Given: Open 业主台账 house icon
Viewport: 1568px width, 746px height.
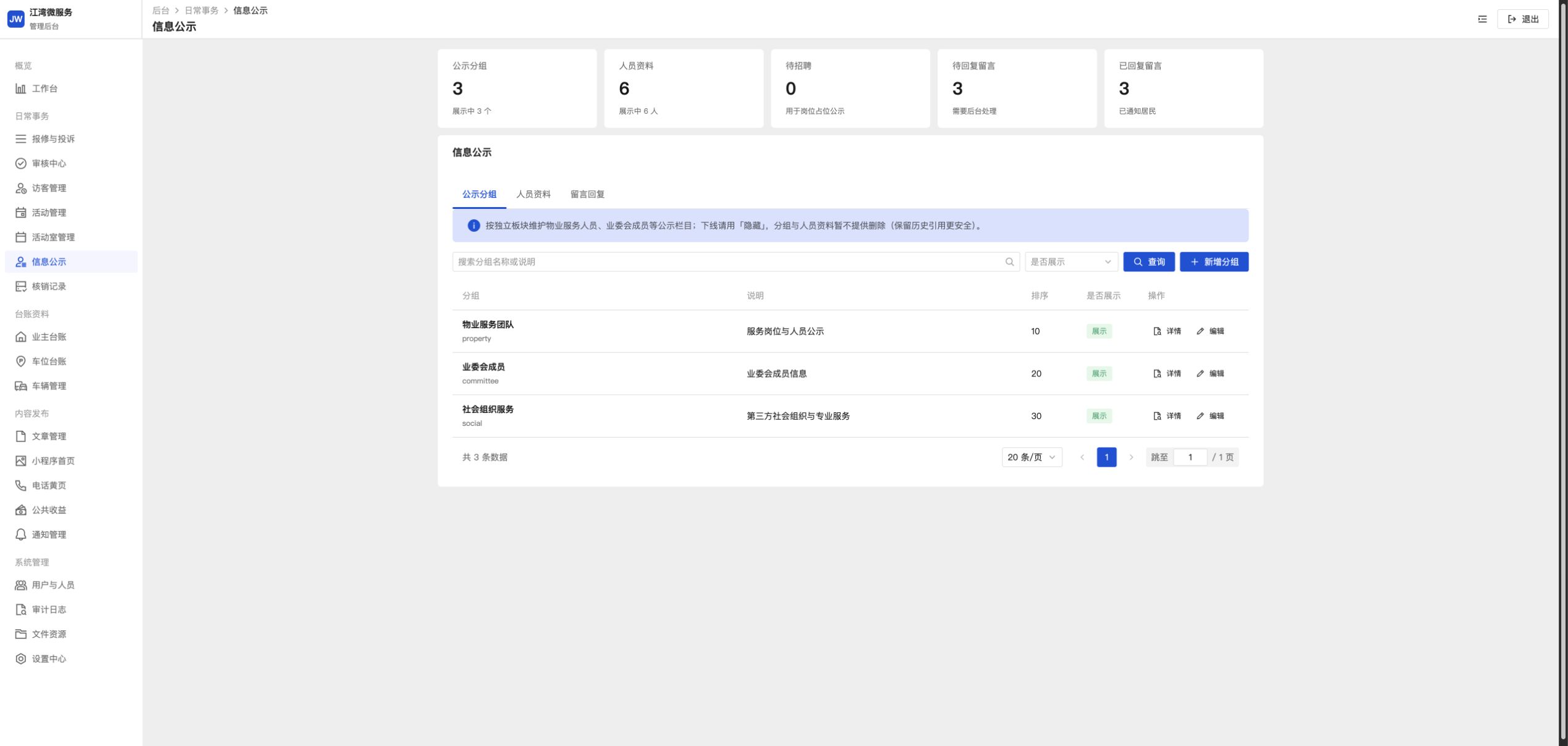Looking at the screenshot, I should pos(20,337).
